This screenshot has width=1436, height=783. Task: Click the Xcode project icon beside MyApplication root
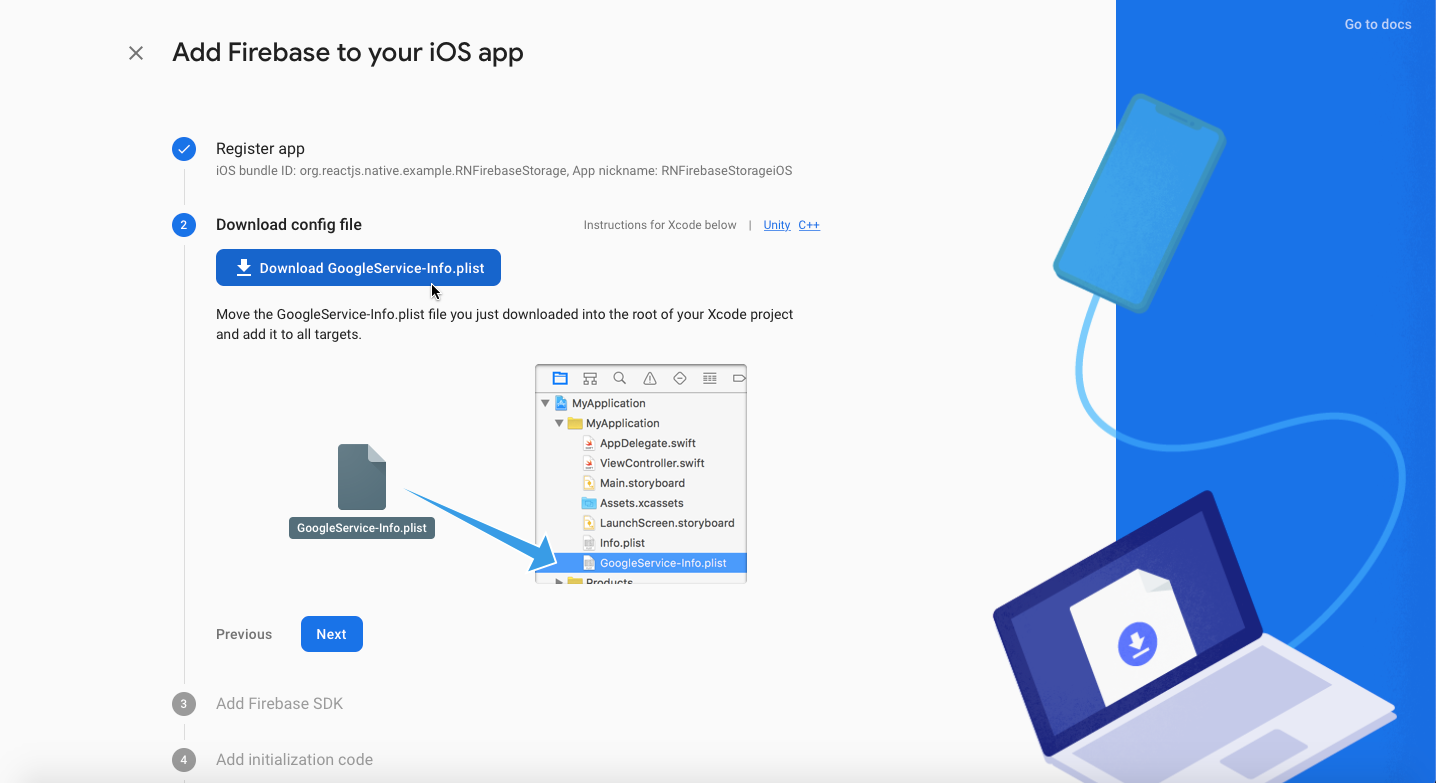tap(561, 403)
